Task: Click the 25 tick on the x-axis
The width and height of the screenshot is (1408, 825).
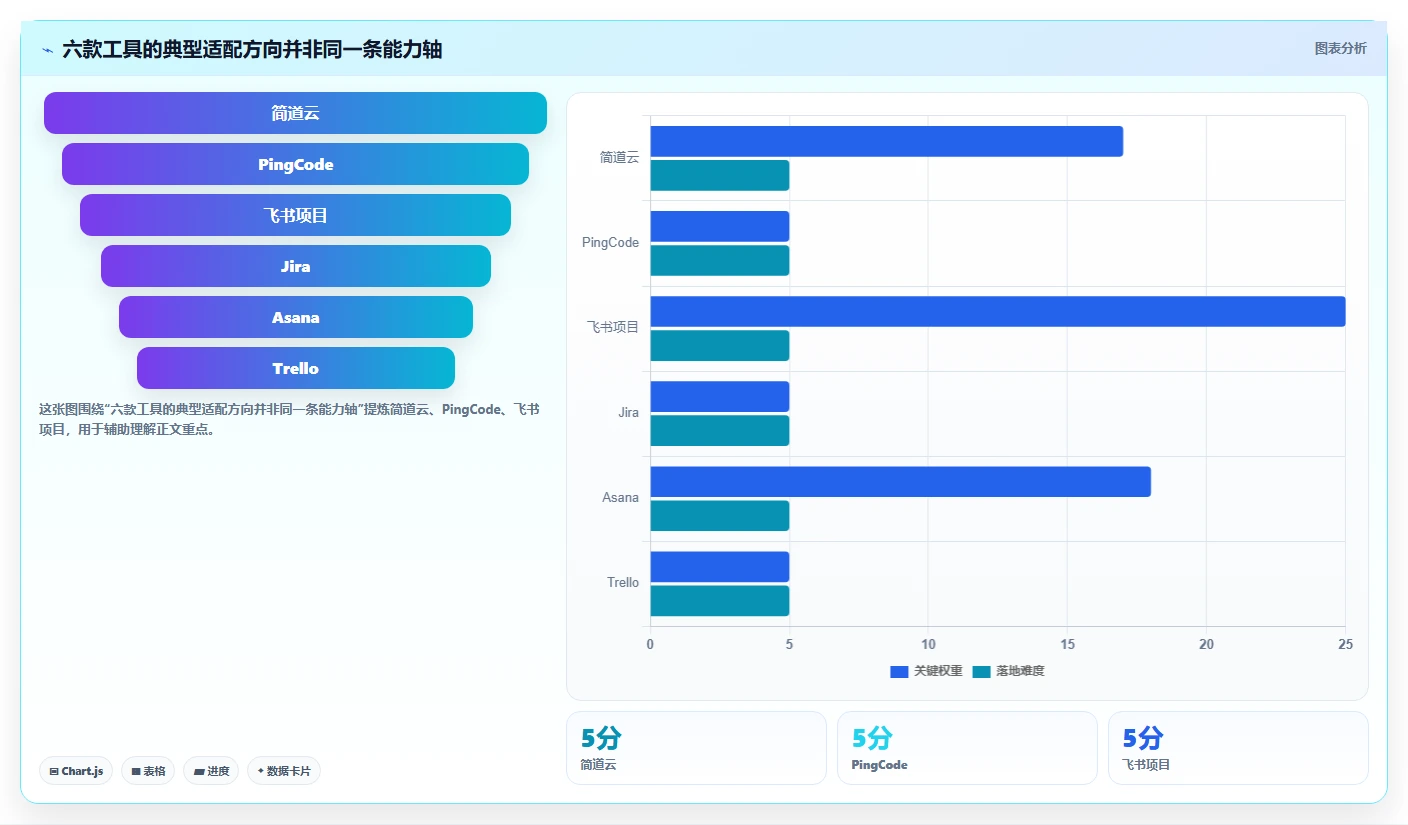Action: point(1345,644)
